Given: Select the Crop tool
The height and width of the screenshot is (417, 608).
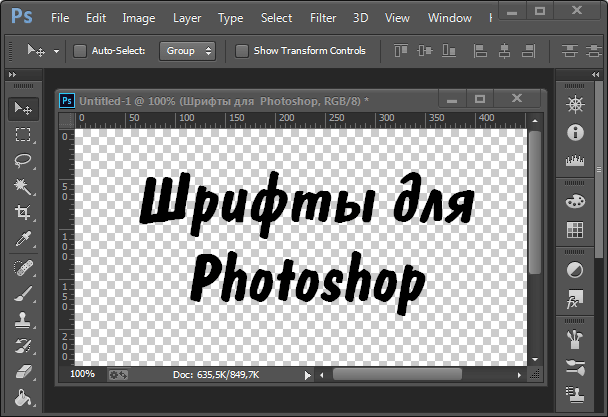Looking at the screenshot, I should (x=23, y=212).
